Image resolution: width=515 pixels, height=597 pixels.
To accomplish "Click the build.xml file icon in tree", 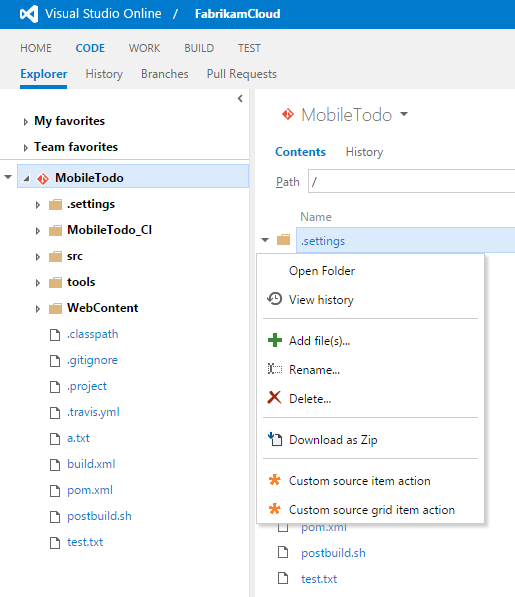I will click(x=55, y=465).
